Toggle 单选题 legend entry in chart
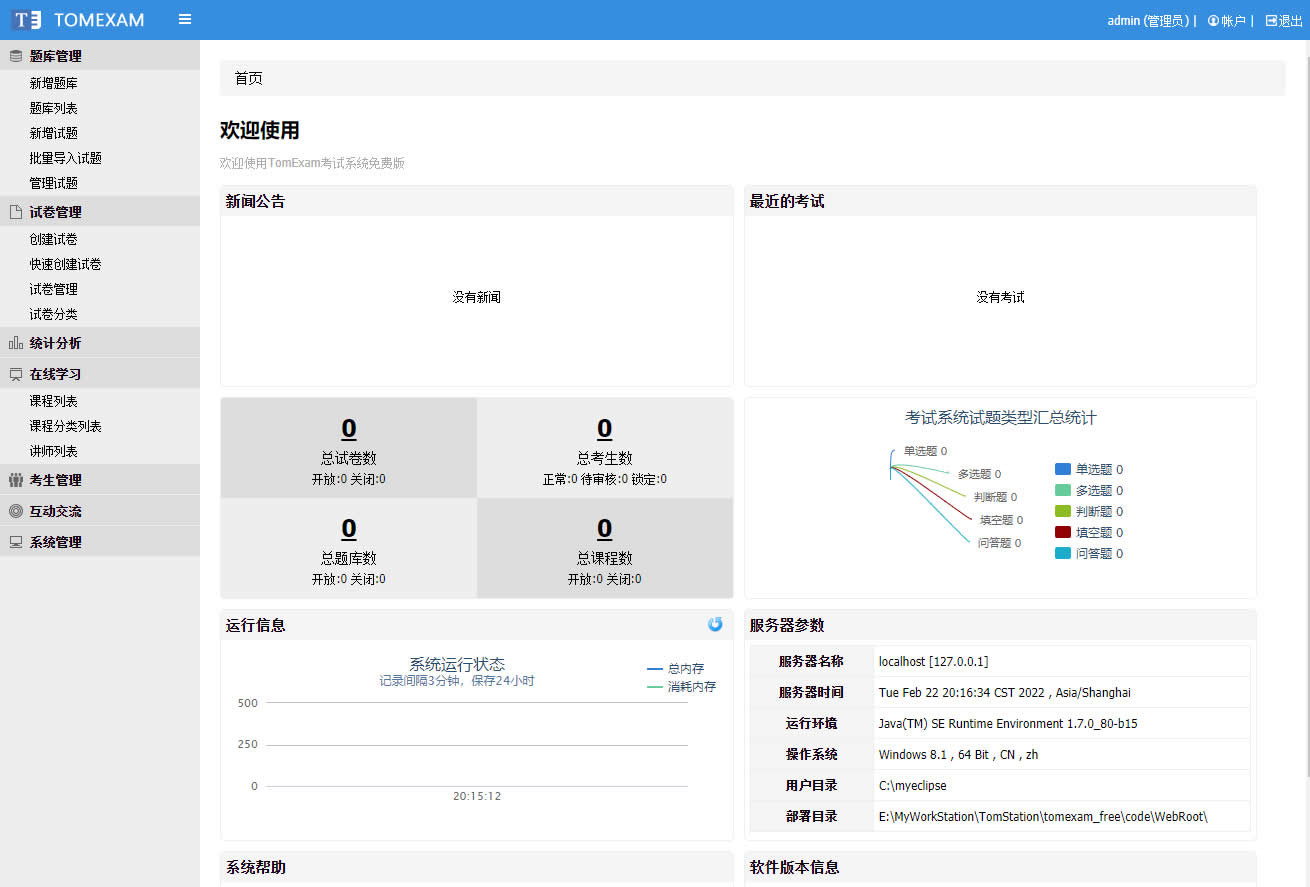The height and width of the screenshot is (887, 1310). [1089, 469]
